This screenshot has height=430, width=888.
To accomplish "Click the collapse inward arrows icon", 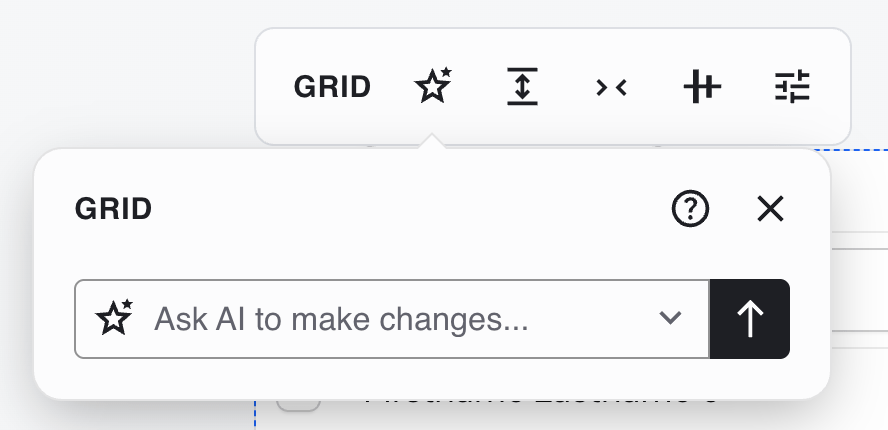I will coord(611,88).
